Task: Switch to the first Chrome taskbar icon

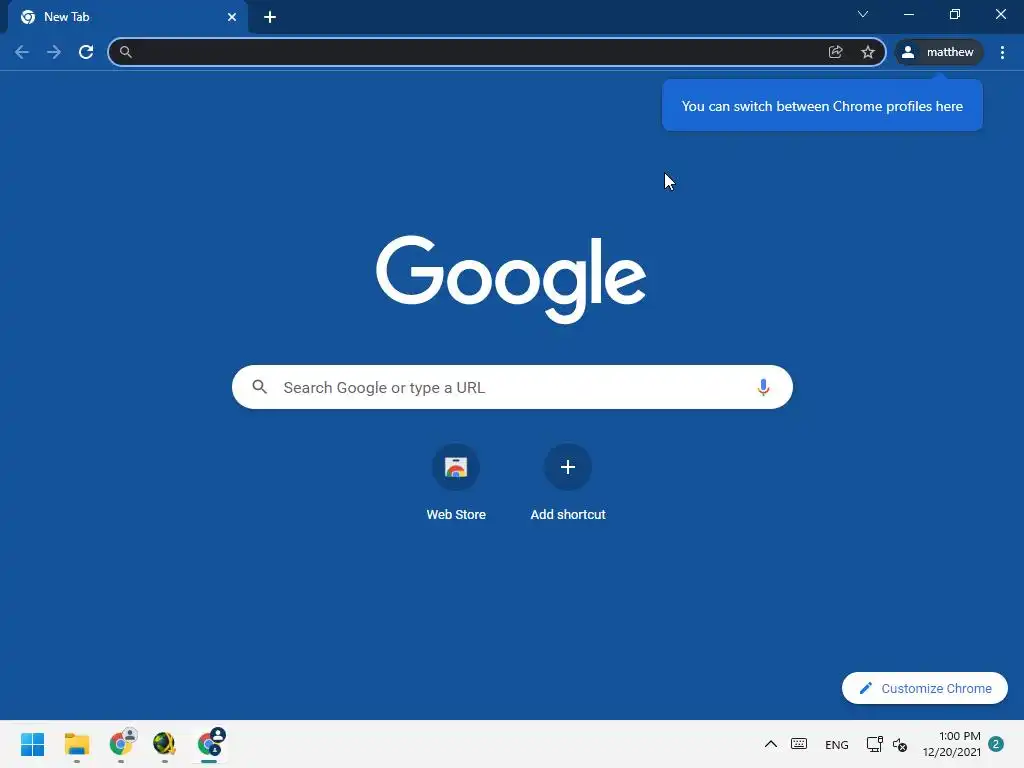Action: coord(121,743)
